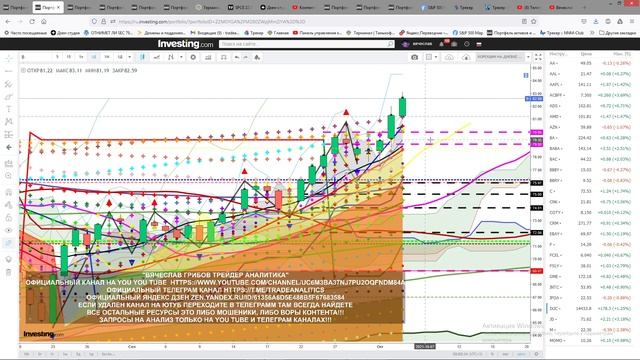Choose the 5-minute interval button

tap(58, 57)
